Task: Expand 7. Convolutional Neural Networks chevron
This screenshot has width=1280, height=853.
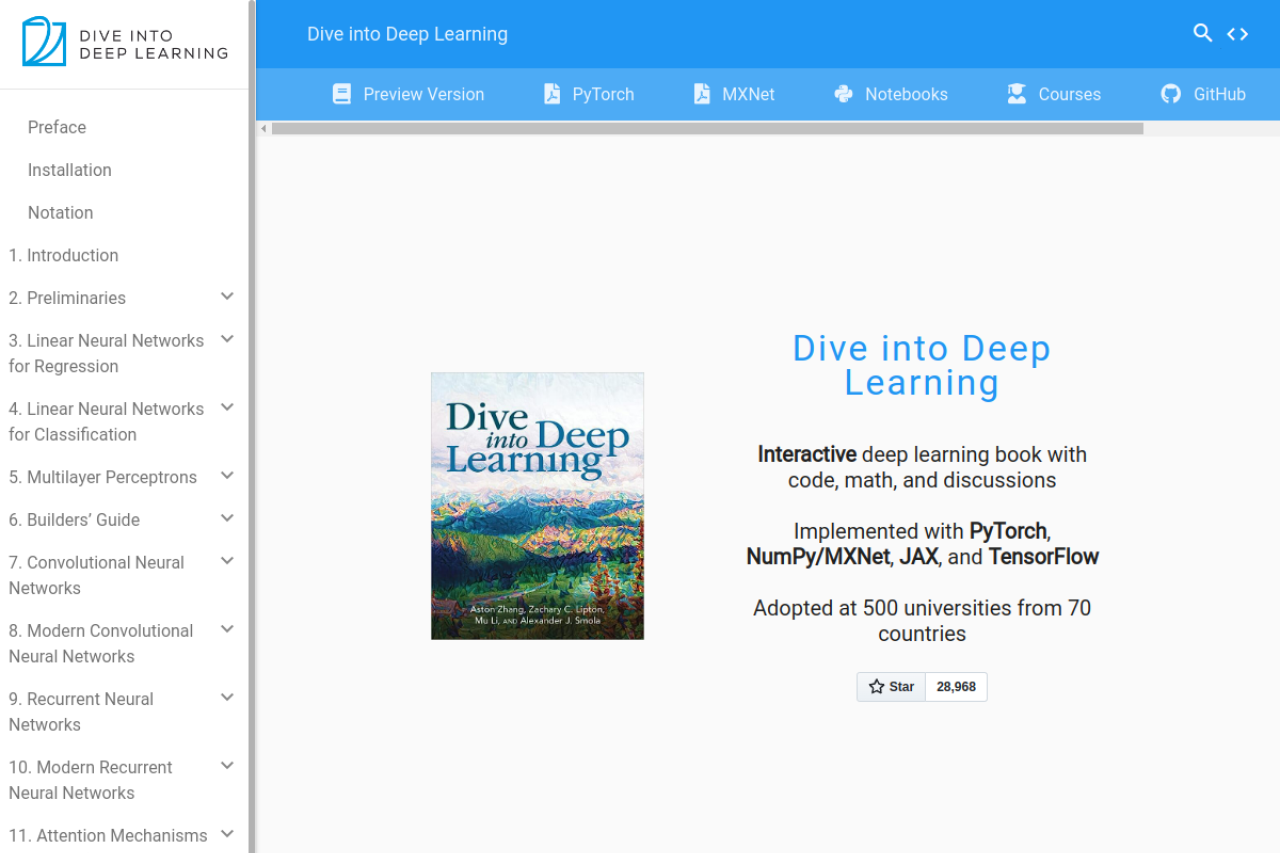Action: (x=227, y=562)
